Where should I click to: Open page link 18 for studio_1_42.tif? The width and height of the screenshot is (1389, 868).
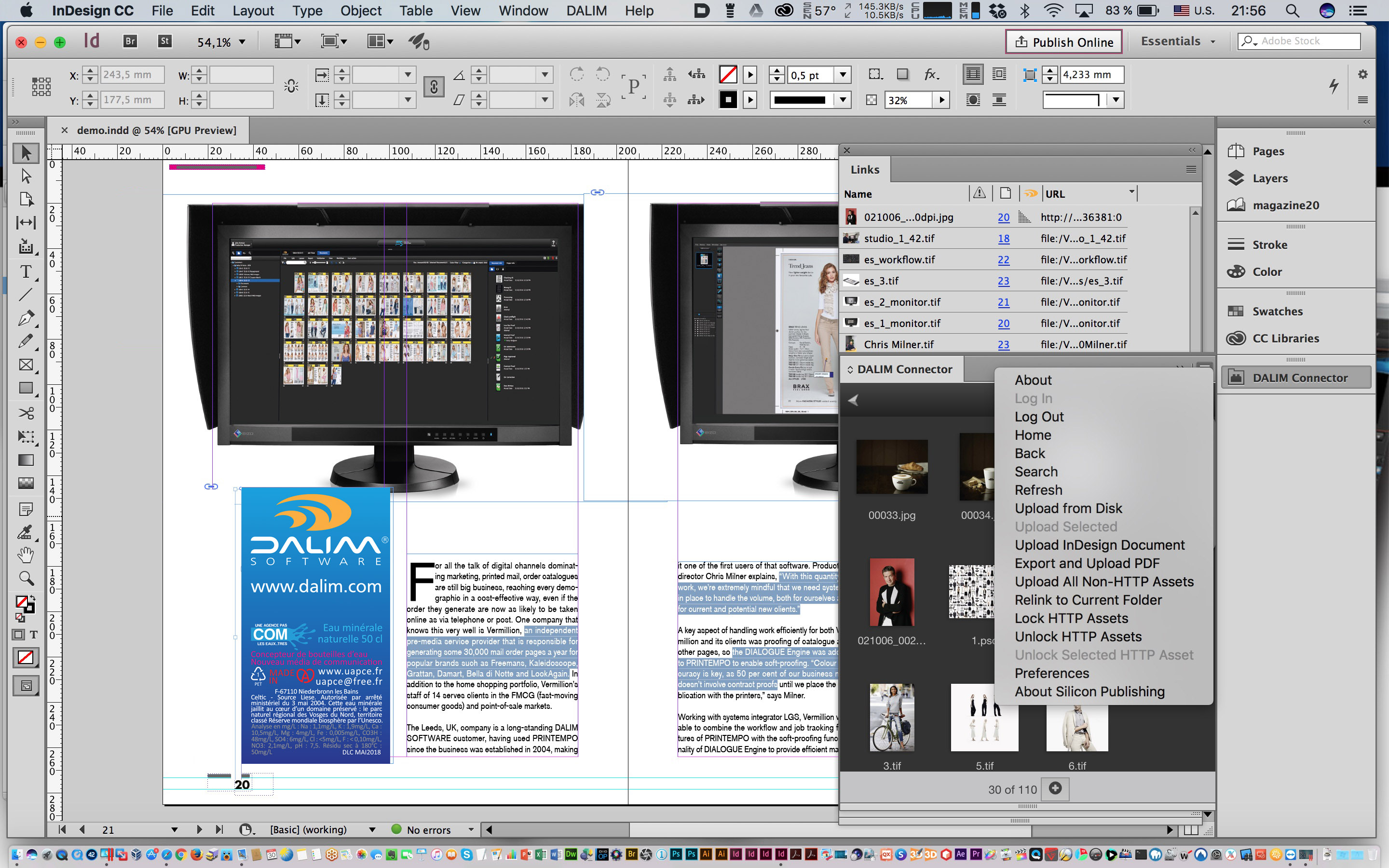tap(1003, 238)
